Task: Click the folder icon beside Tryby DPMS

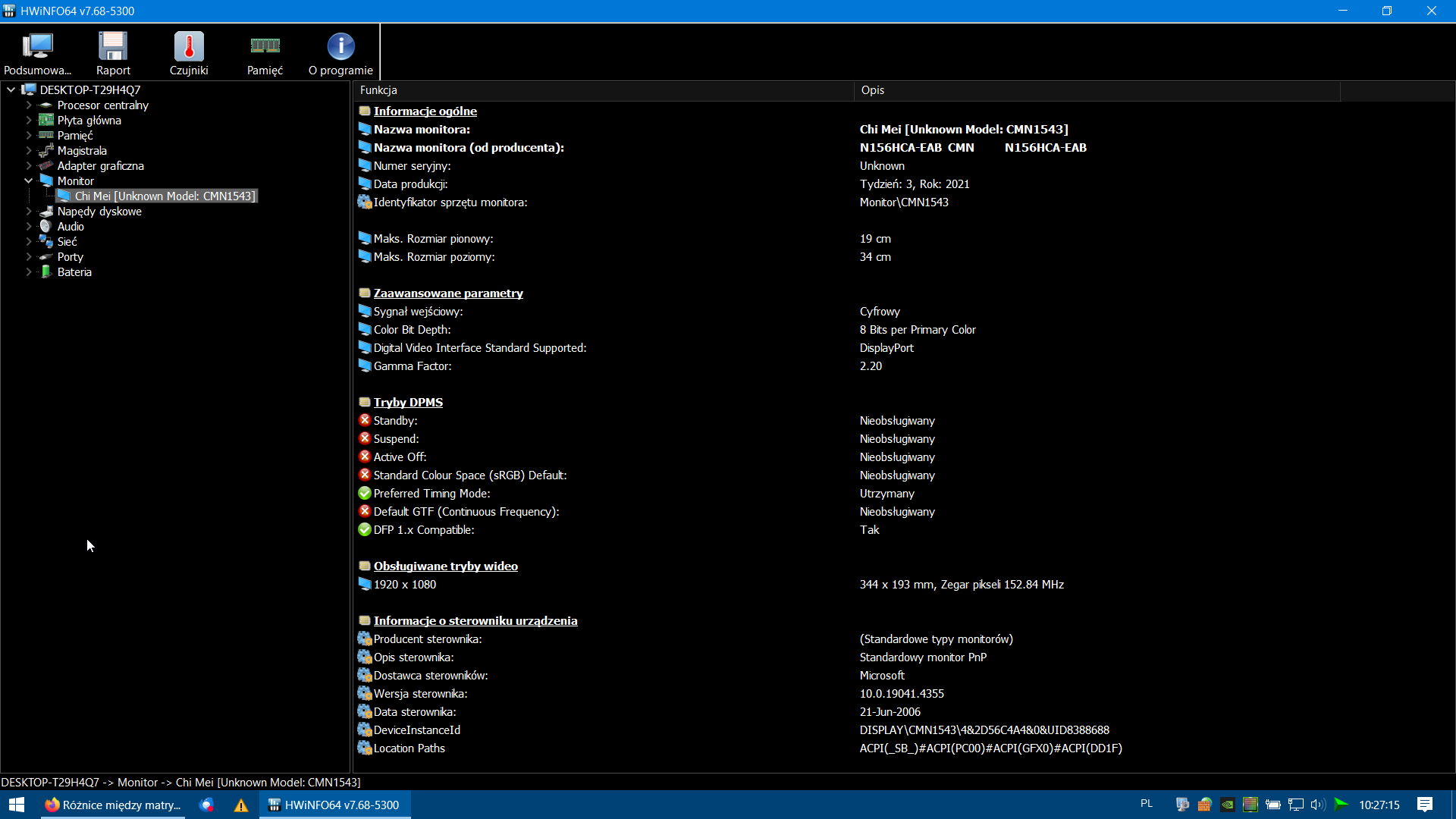Action: click(365, 402)
